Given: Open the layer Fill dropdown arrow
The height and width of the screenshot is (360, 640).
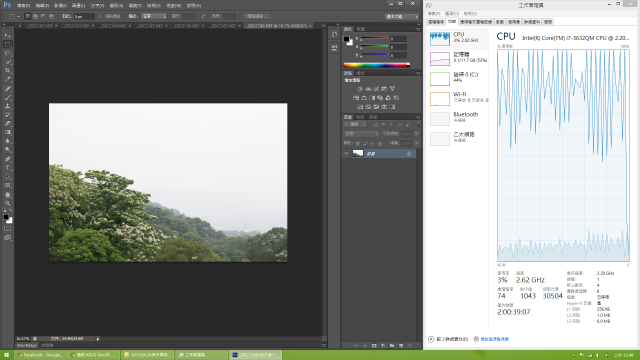Looking at the screenshot, I should click(416, 143).
